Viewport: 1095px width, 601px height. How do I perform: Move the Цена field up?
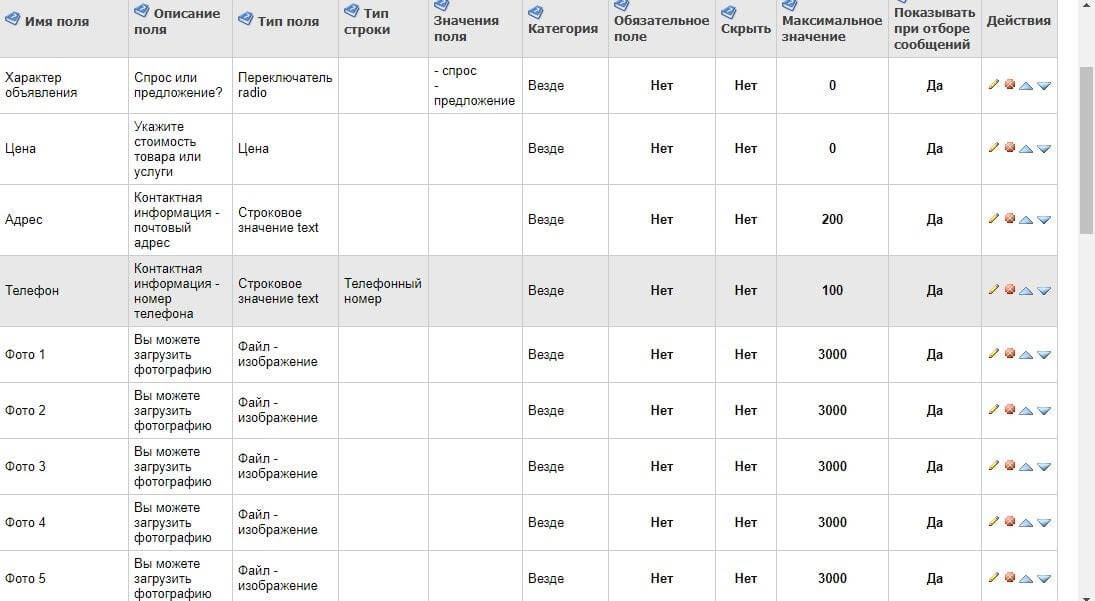[1026, 149]
